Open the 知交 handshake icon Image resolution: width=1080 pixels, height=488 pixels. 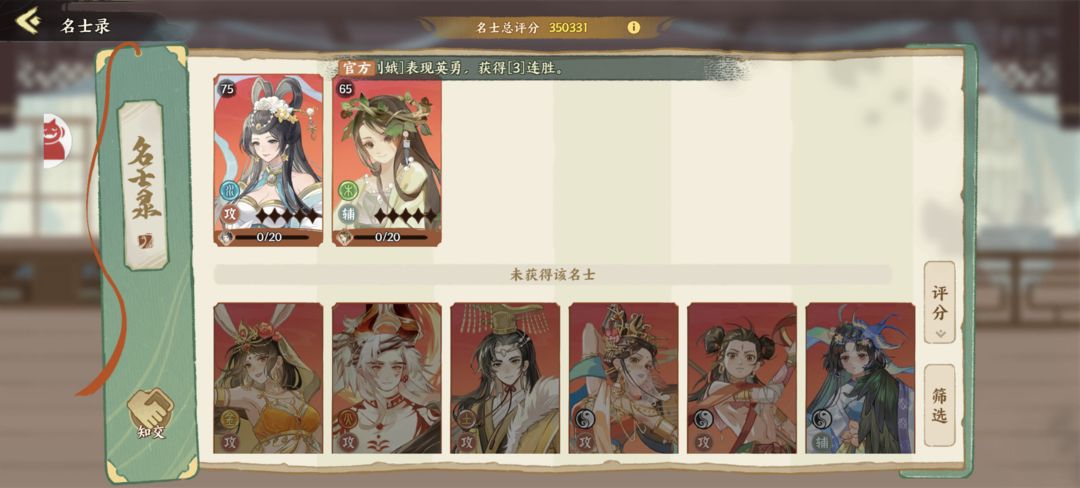(151, 414)
